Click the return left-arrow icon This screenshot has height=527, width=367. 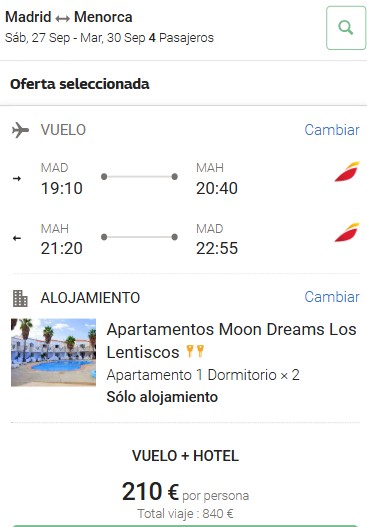point(17,238)
